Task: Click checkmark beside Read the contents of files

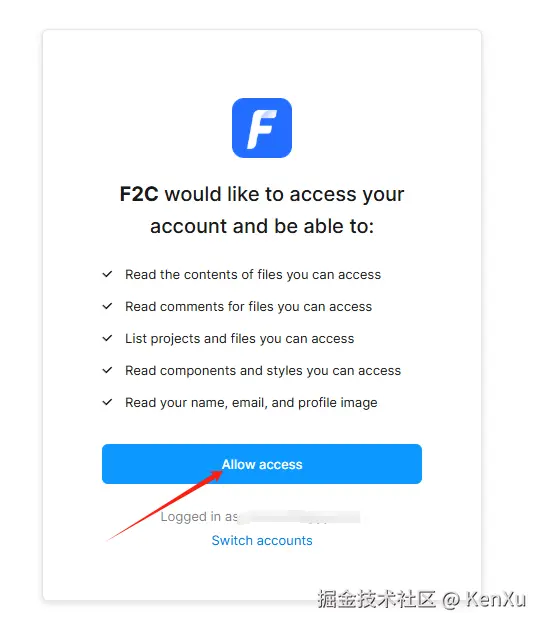Action: (107, 274)
